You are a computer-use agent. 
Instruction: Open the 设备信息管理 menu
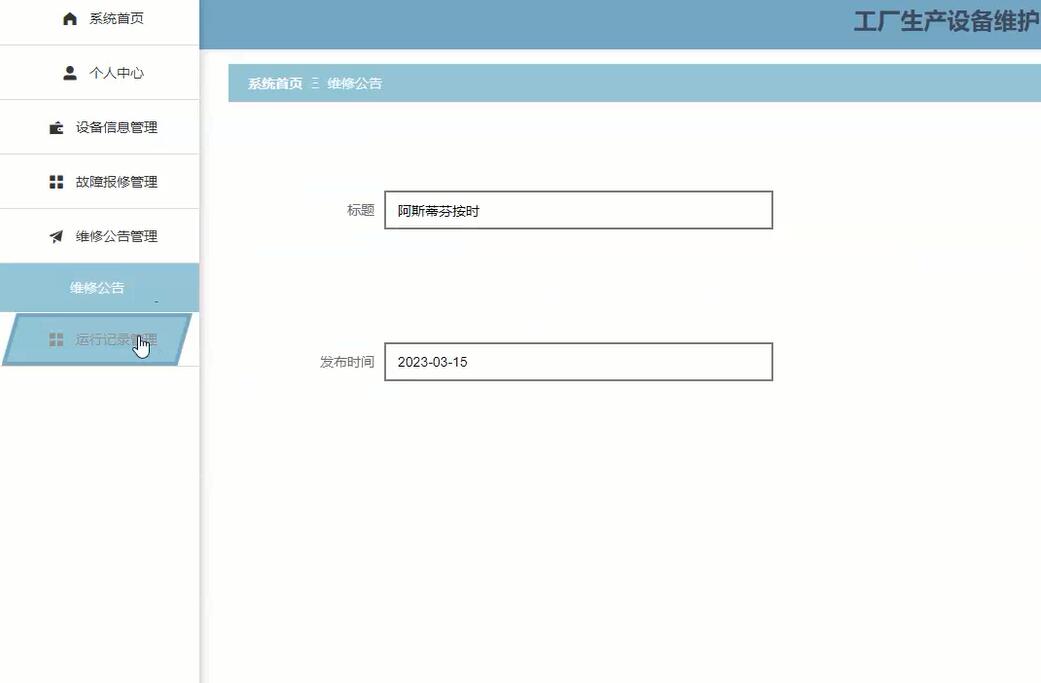(115, 127)
